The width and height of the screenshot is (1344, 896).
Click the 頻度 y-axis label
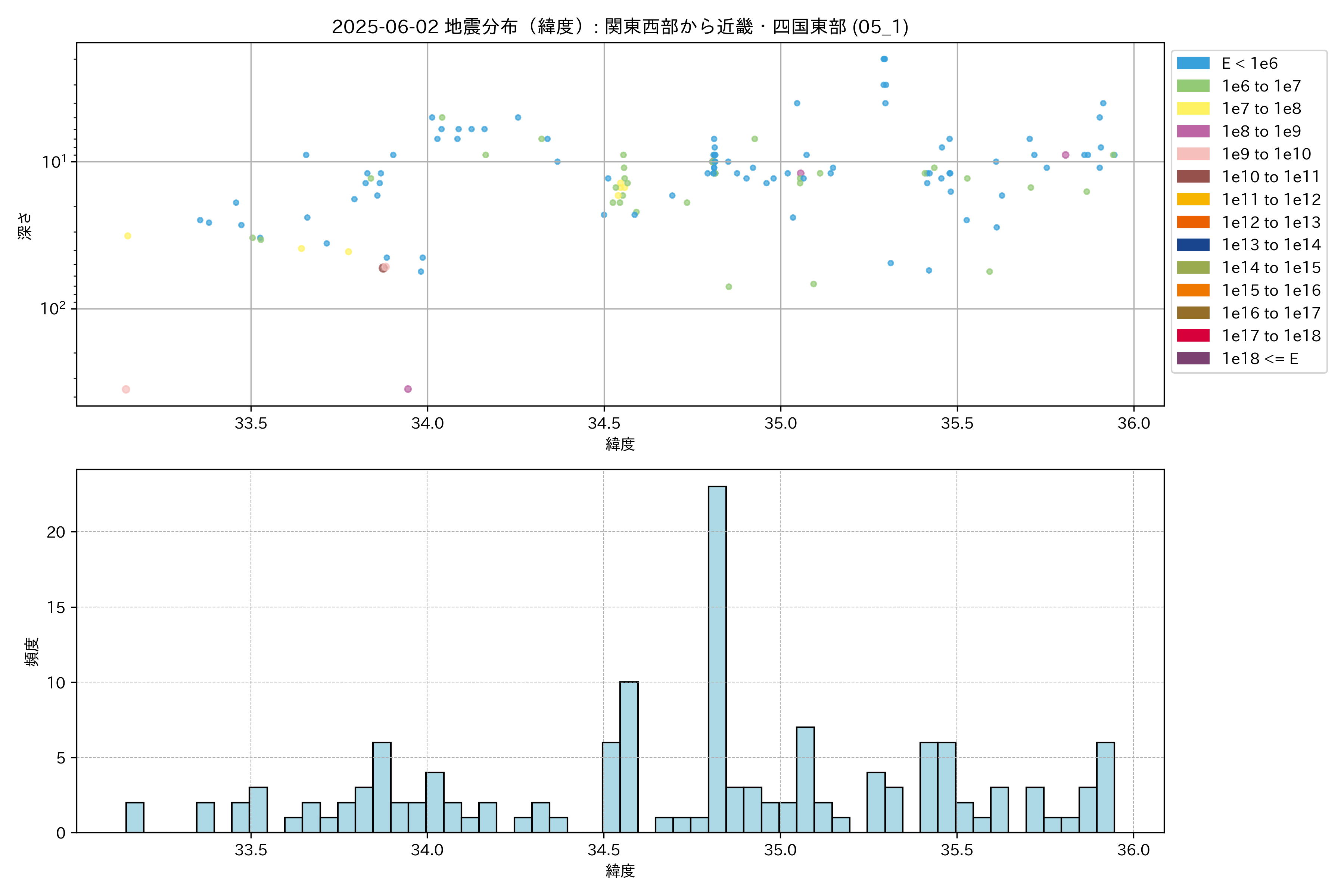coord(32,651)
